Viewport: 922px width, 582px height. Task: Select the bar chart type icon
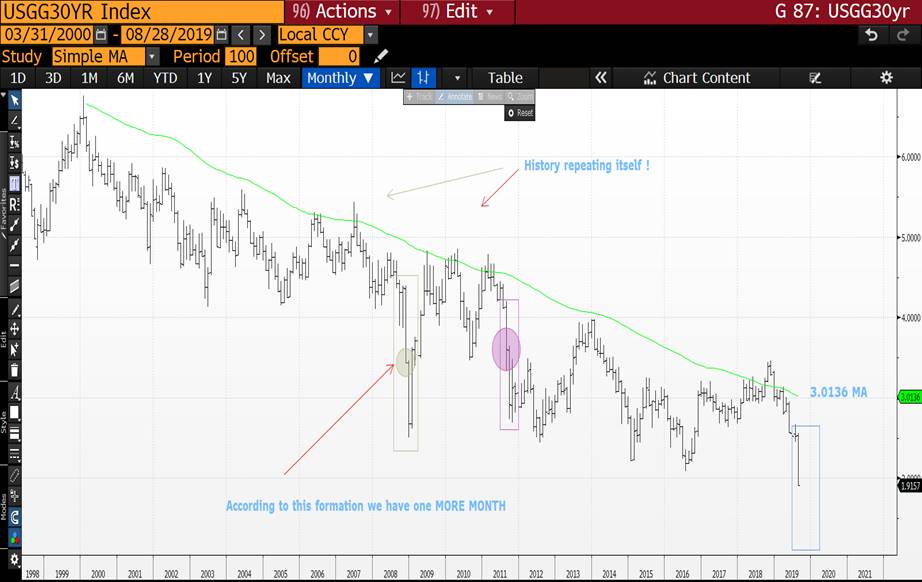pos(424,78)
